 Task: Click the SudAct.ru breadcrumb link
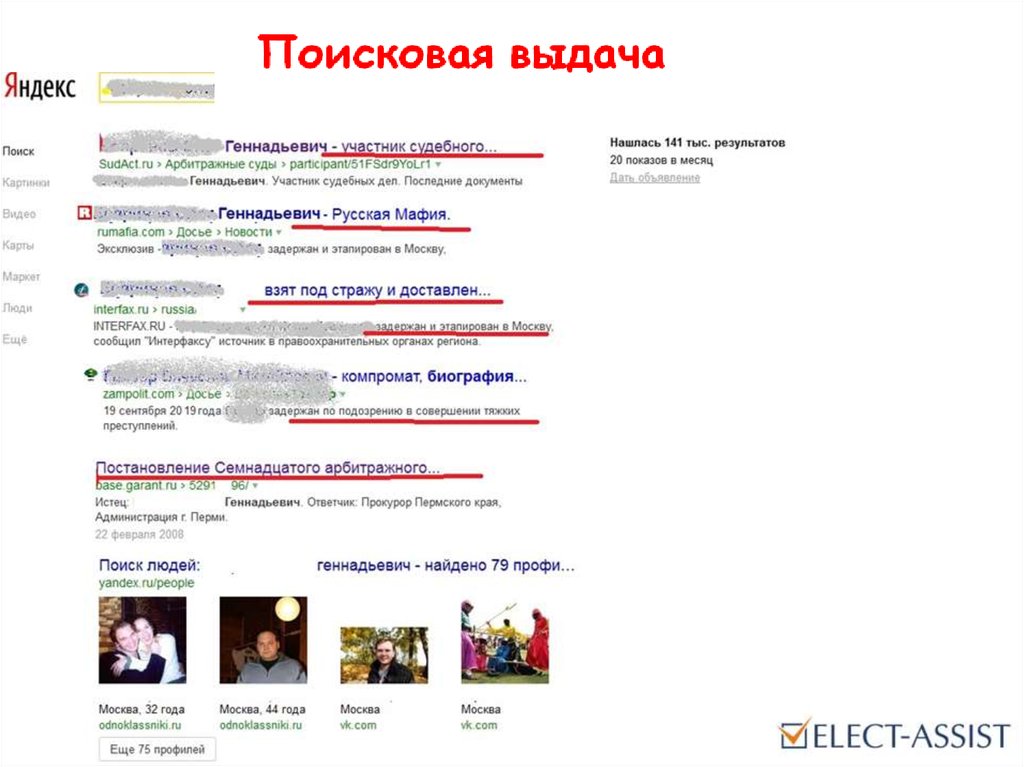click(125, 164)
